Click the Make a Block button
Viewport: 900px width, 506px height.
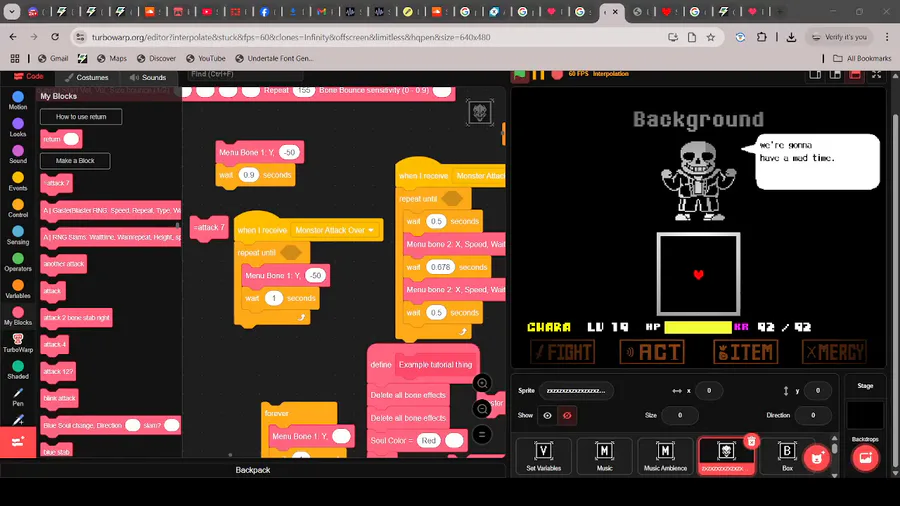(x=75, y=161)
